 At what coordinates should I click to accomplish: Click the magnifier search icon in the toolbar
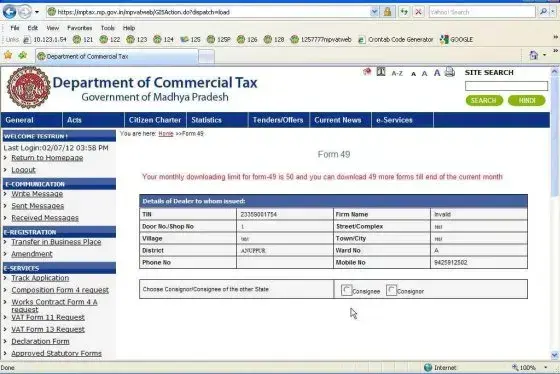point(543,12)
